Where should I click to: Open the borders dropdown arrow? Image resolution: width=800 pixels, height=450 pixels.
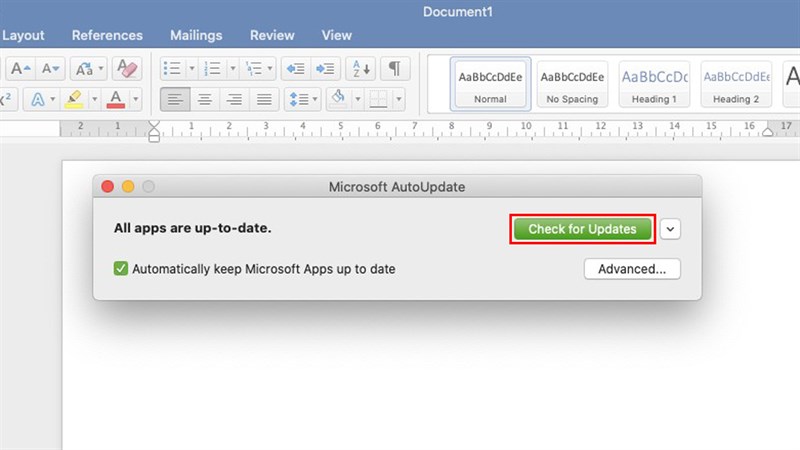pos(398,99)
